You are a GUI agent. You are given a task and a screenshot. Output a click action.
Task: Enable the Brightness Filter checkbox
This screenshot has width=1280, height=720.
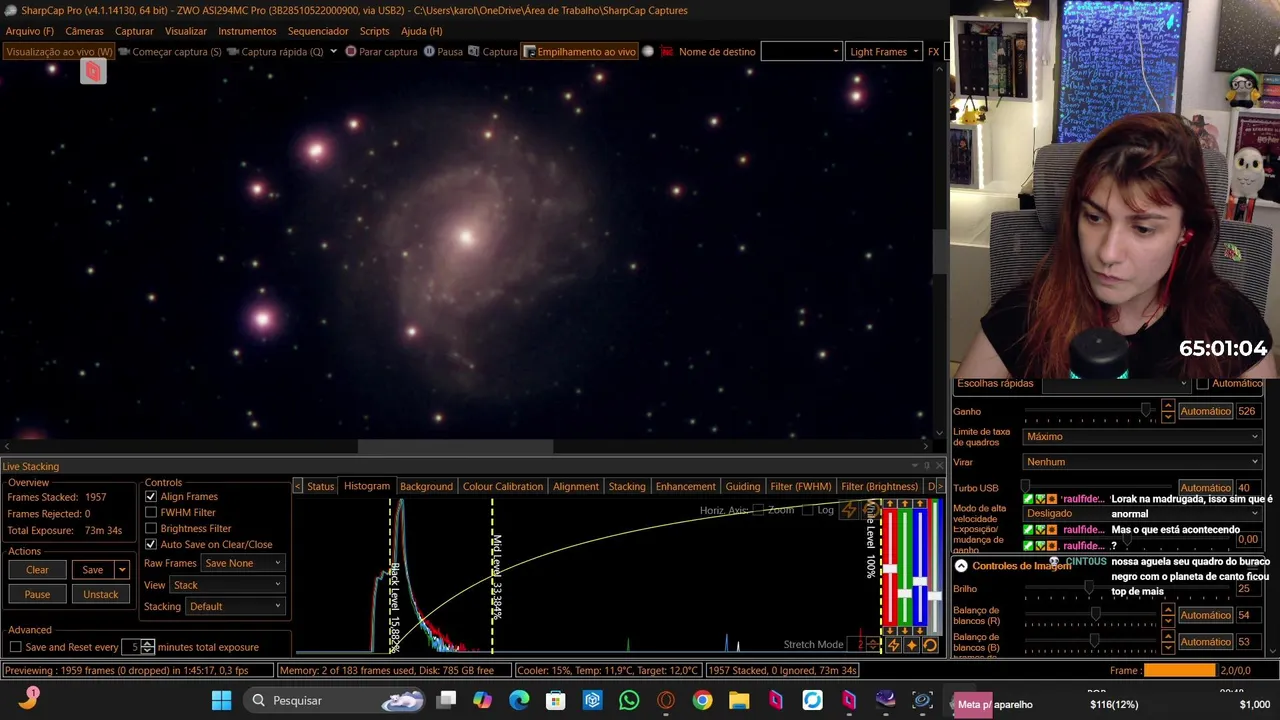click(x=151, y=528)
